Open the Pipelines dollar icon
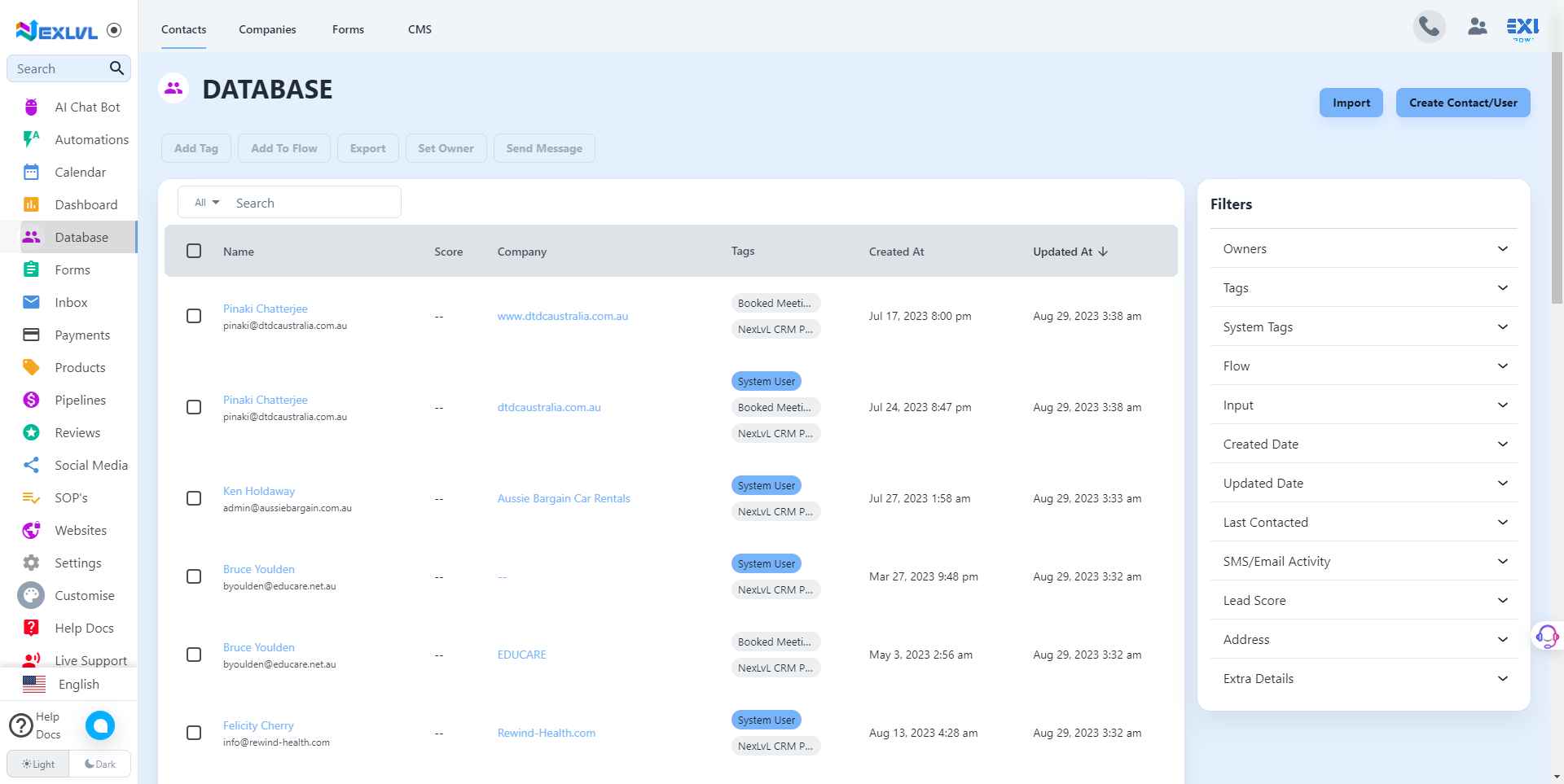 pos(31,400)
